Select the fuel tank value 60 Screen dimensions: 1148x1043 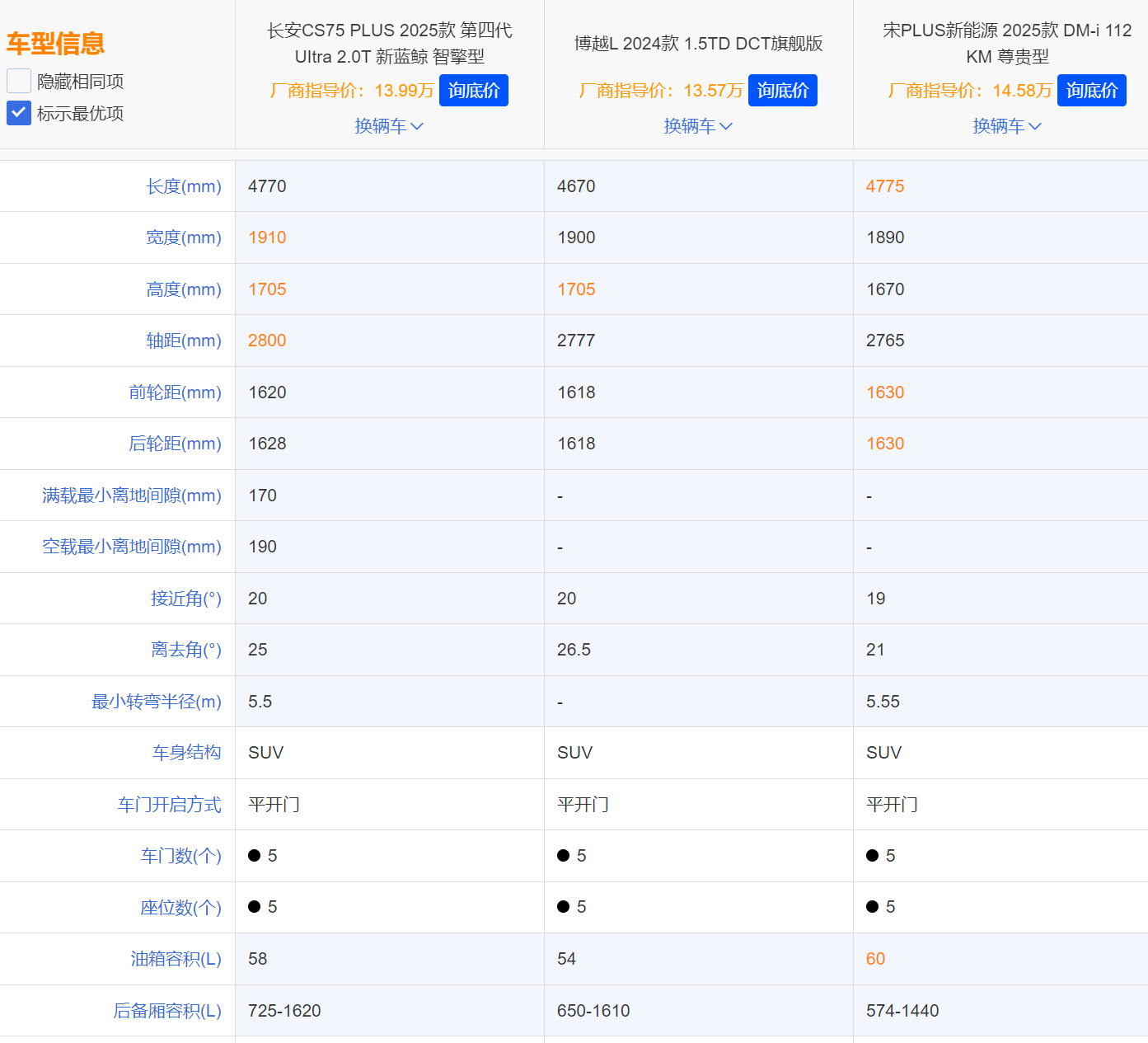875,959
